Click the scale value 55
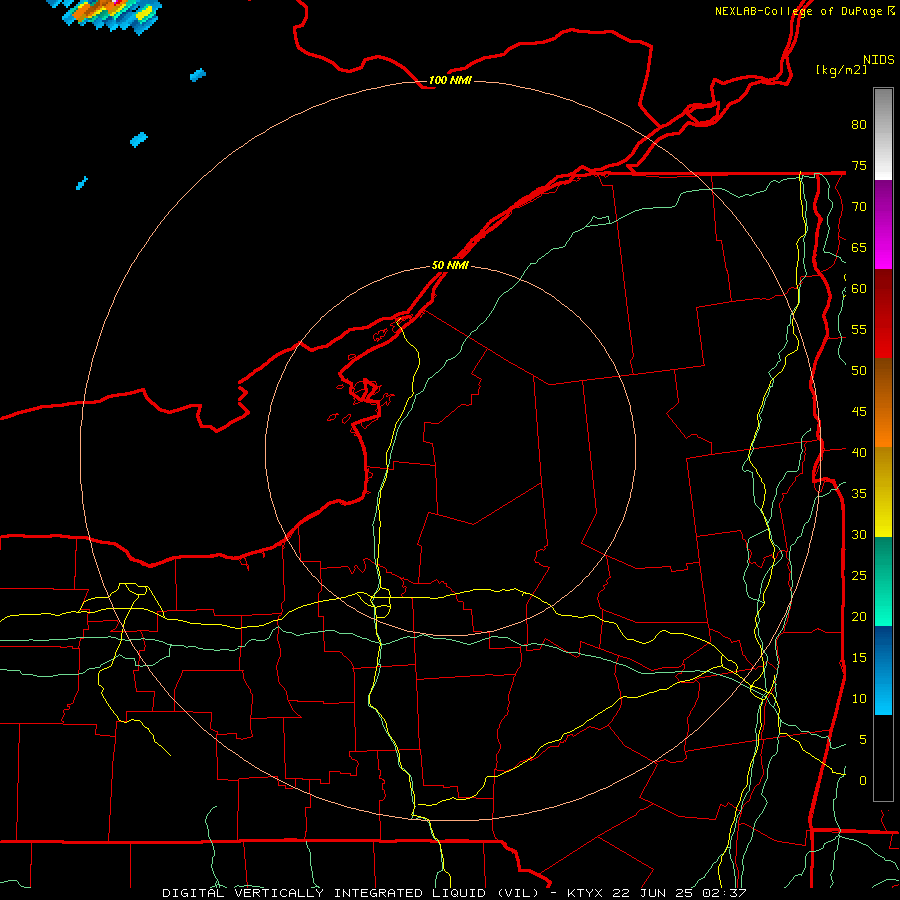Image resolution: width=900 pixels, height=900 pixels. click(x=859, y=330)
